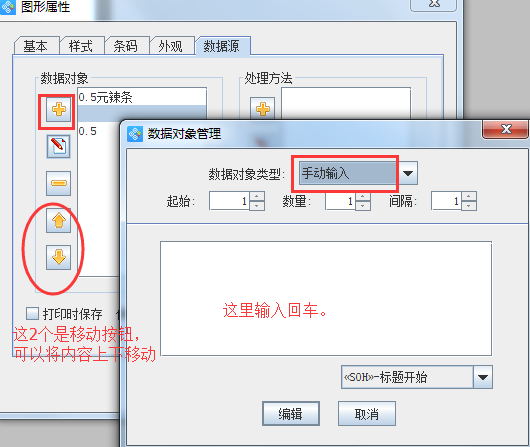Viewport: 530px width, 447px height.
Task: Remove data object with minus icon
Action: [58, 183]
